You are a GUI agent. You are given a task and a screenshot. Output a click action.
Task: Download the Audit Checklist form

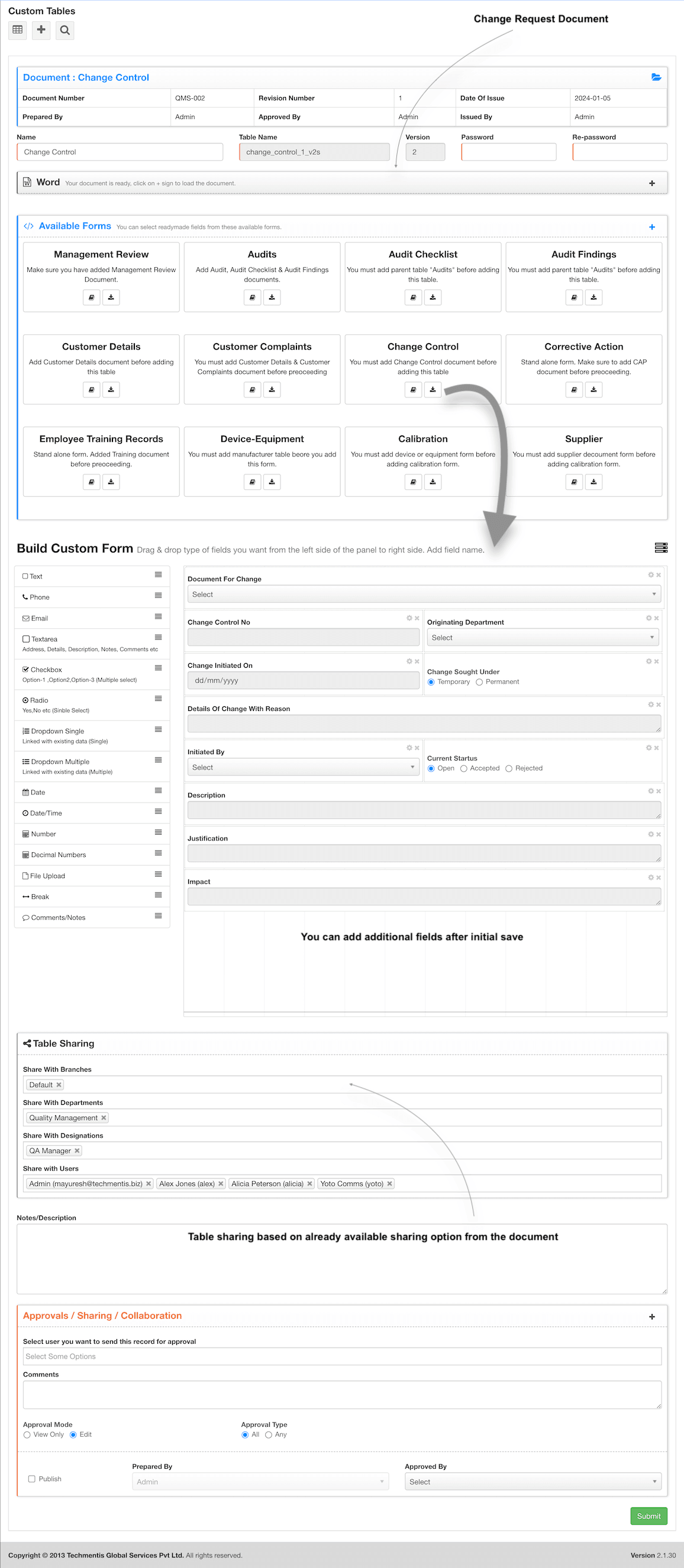coord(433,297)
